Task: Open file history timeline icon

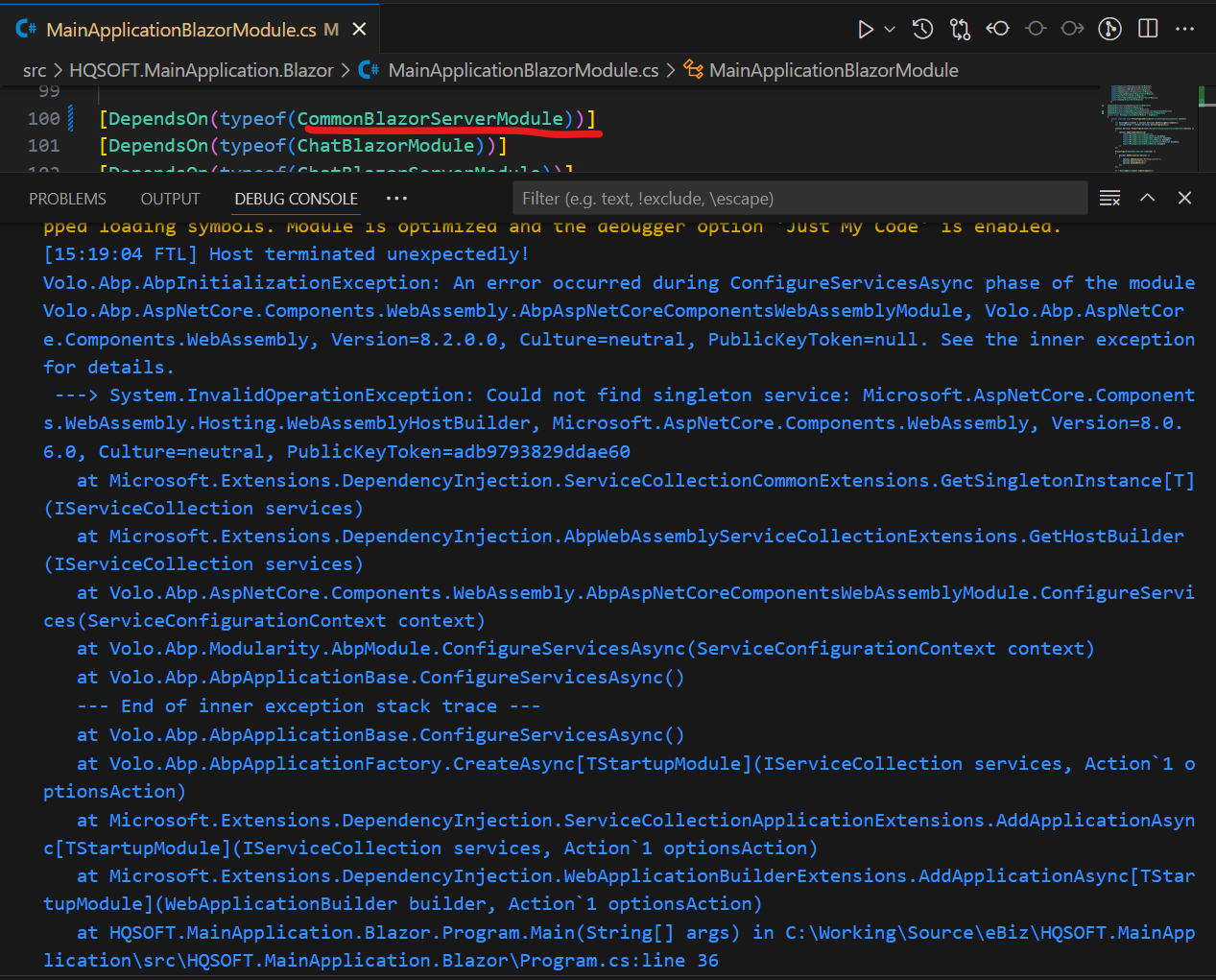Action: click(x=922, y=30)
